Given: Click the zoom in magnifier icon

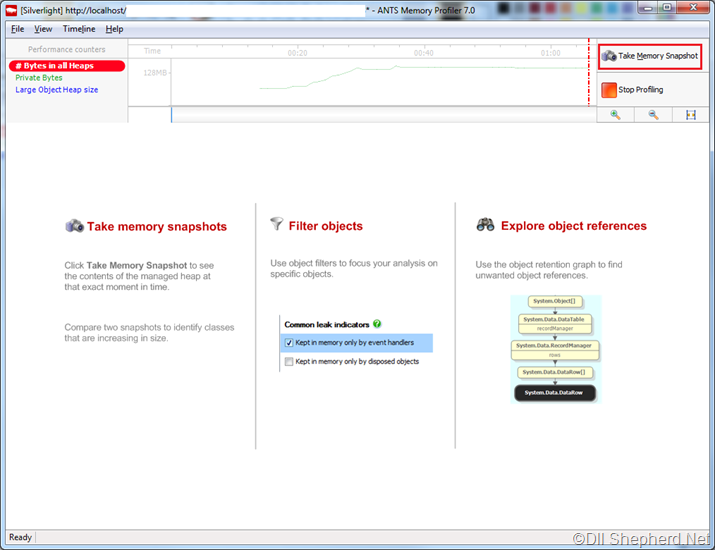Looking at the screenshot, I should coord(615,115).
